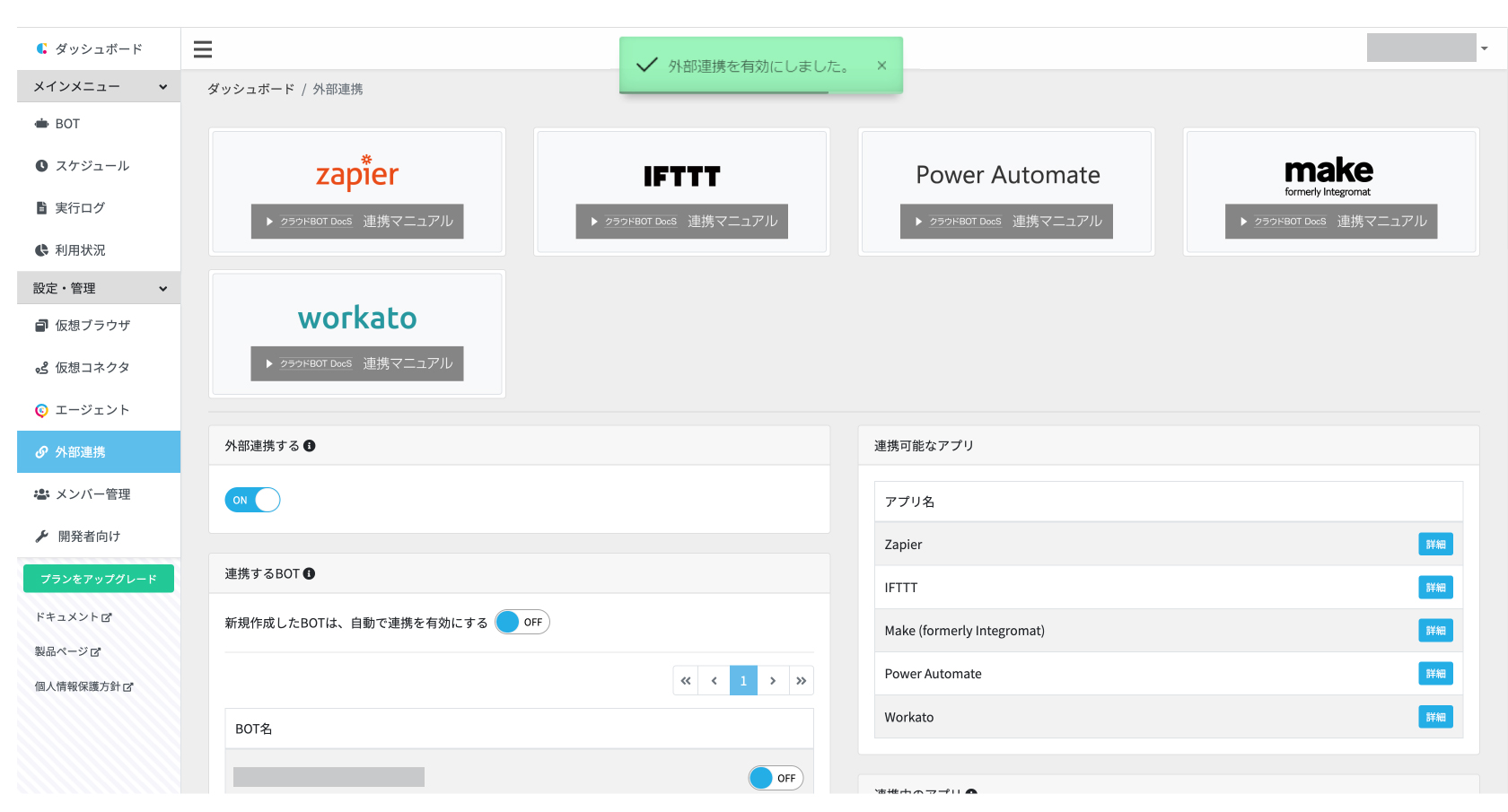
Task: Open 詳細 for IFTTT app
Action: pos(1435,588)
